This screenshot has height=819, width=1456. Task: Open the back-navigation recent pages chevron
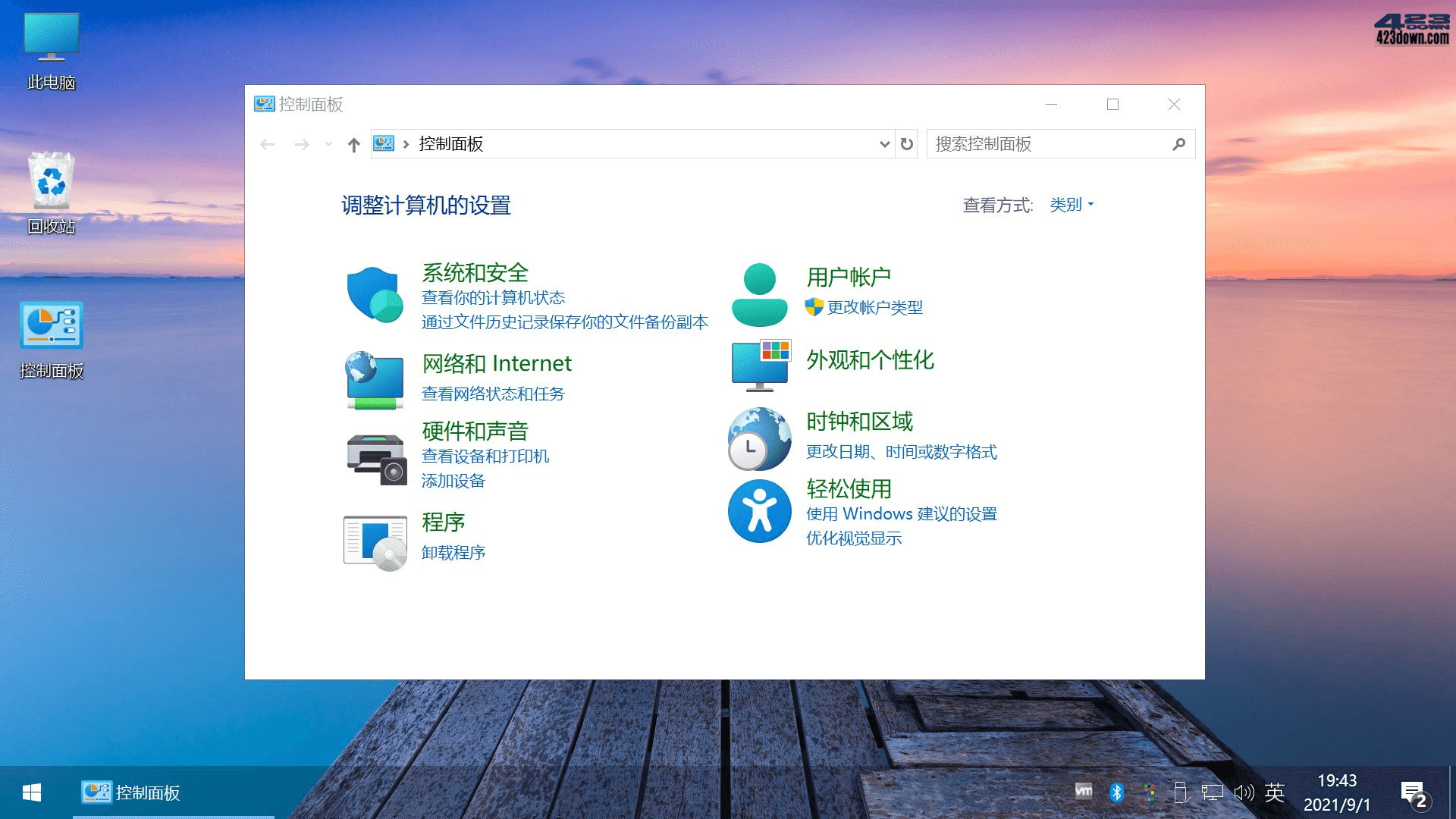[328, 143]
